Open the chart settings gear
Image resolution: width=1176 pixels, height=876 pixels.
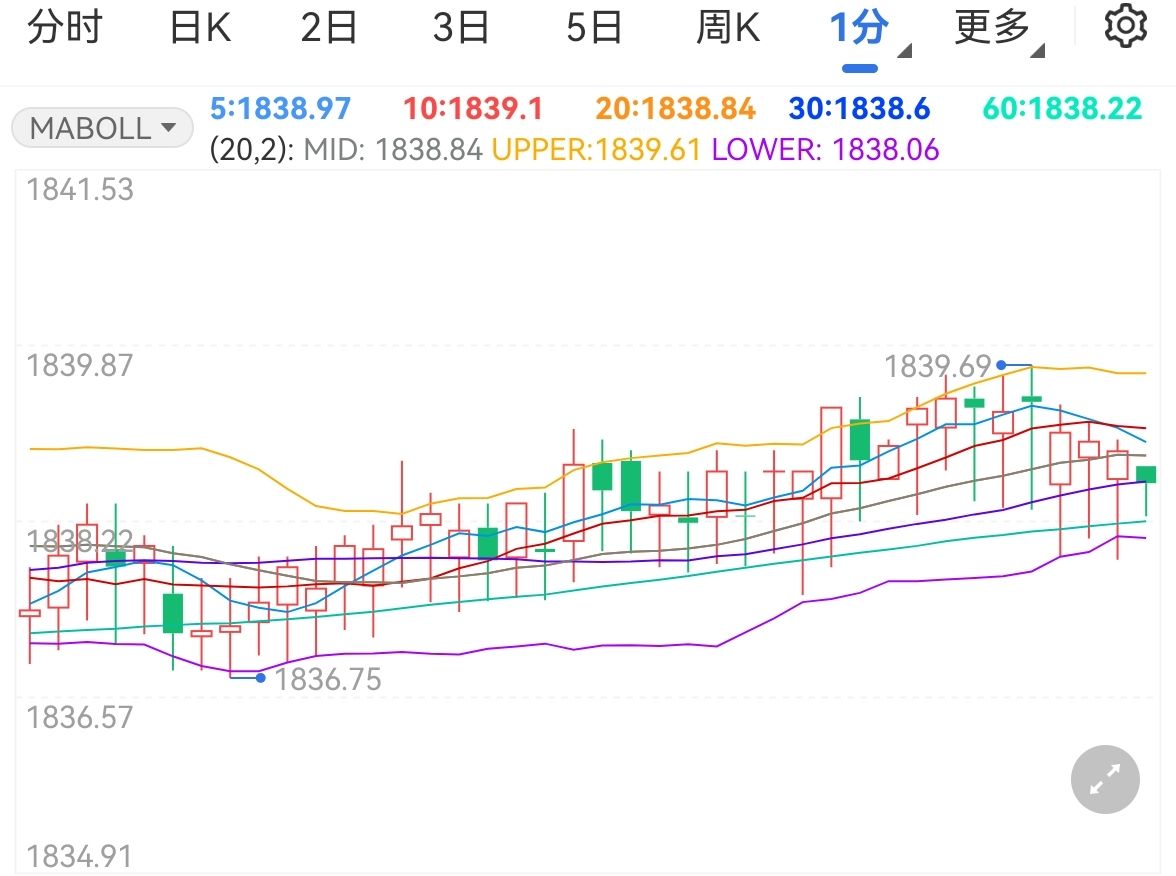(x=1126, y=26)
